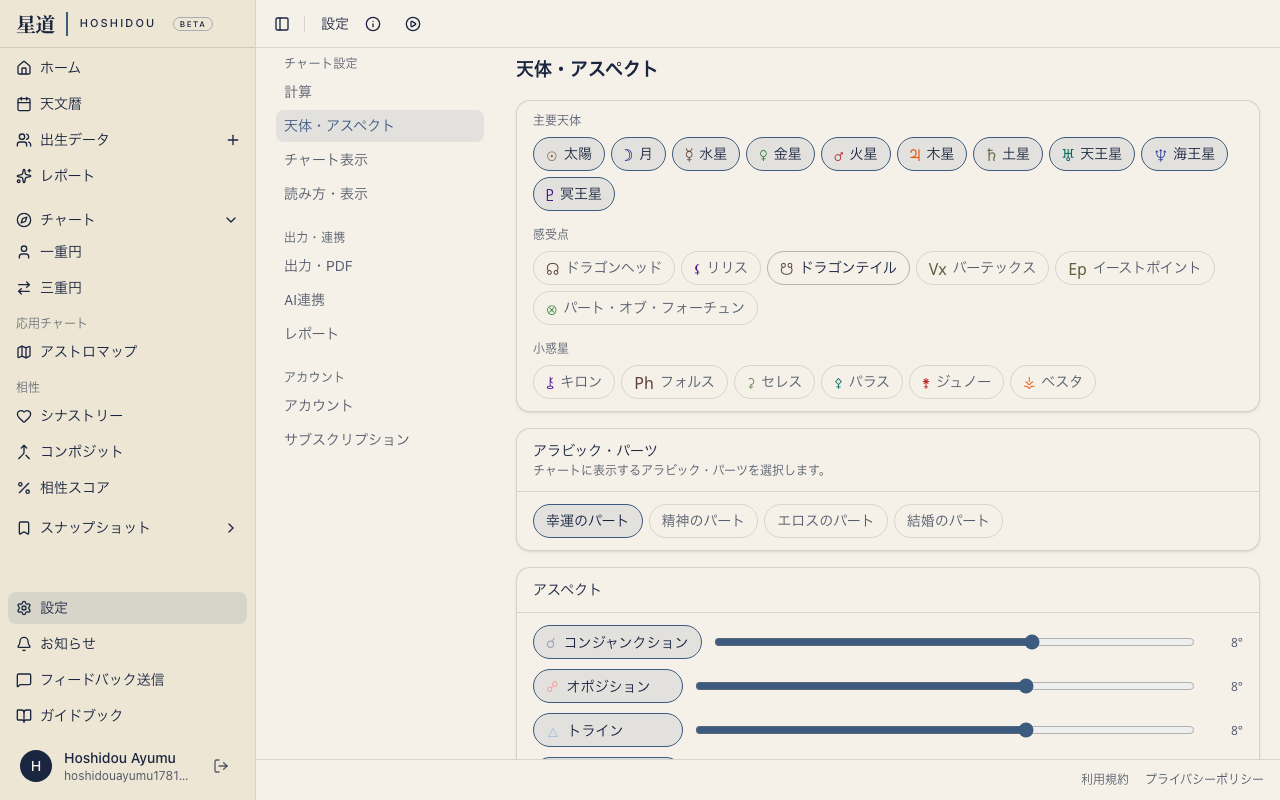Toggle 金星 planet chip

click(780, 154)
